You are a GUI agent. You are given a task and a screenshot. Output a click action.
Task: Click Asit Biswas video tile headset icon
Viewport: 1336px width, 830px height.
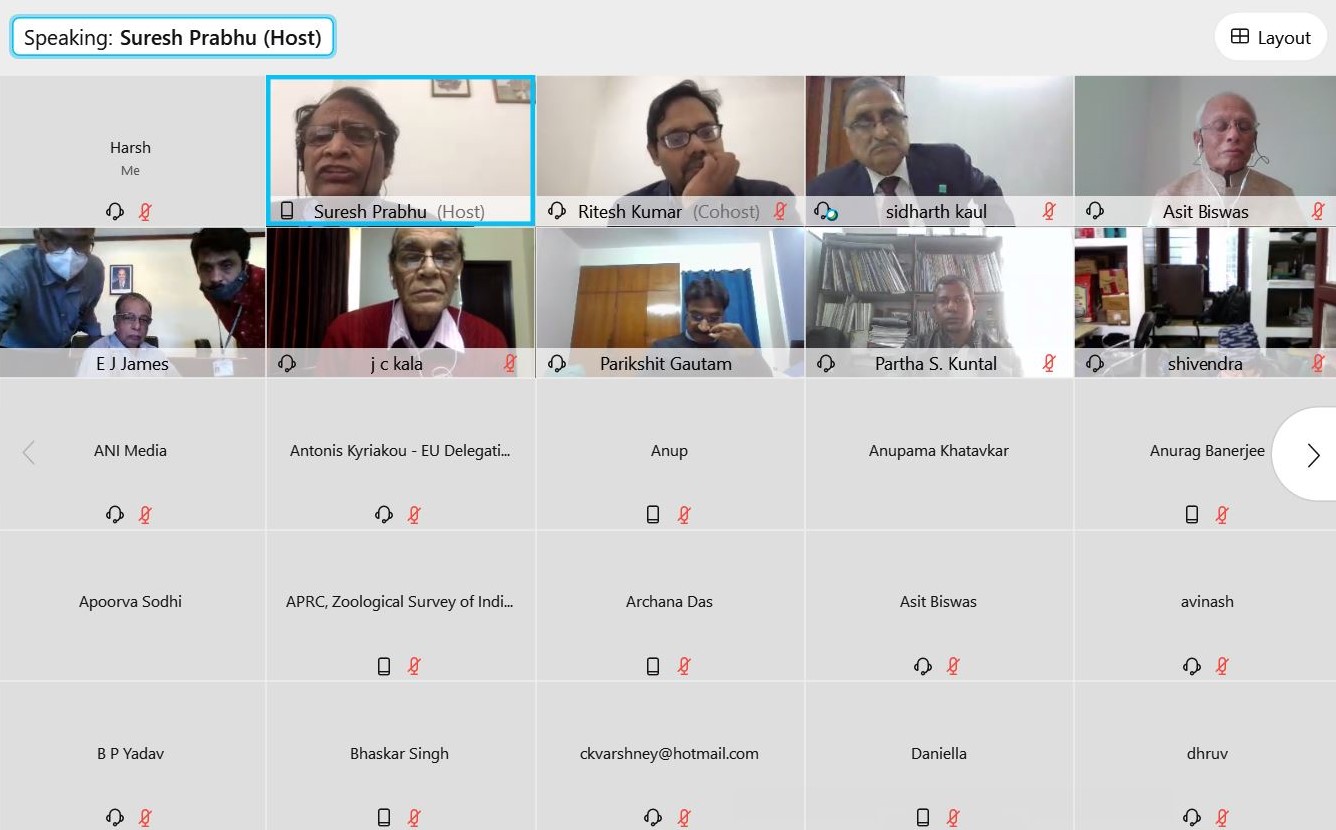click(x=1095, y=211)
